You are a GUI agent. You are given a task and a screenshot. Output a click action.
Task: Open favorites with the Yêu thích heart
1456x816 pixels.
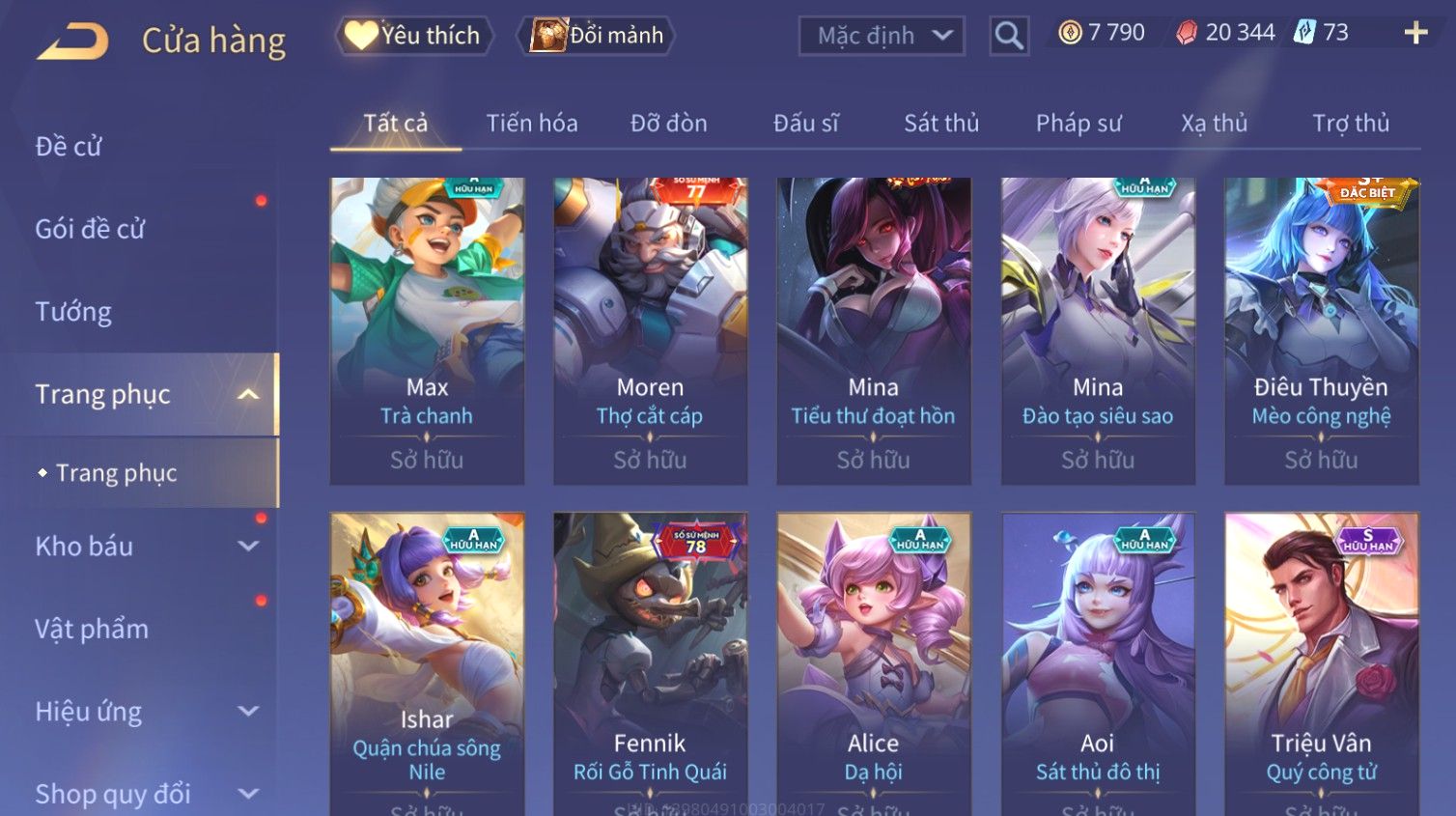413,36
